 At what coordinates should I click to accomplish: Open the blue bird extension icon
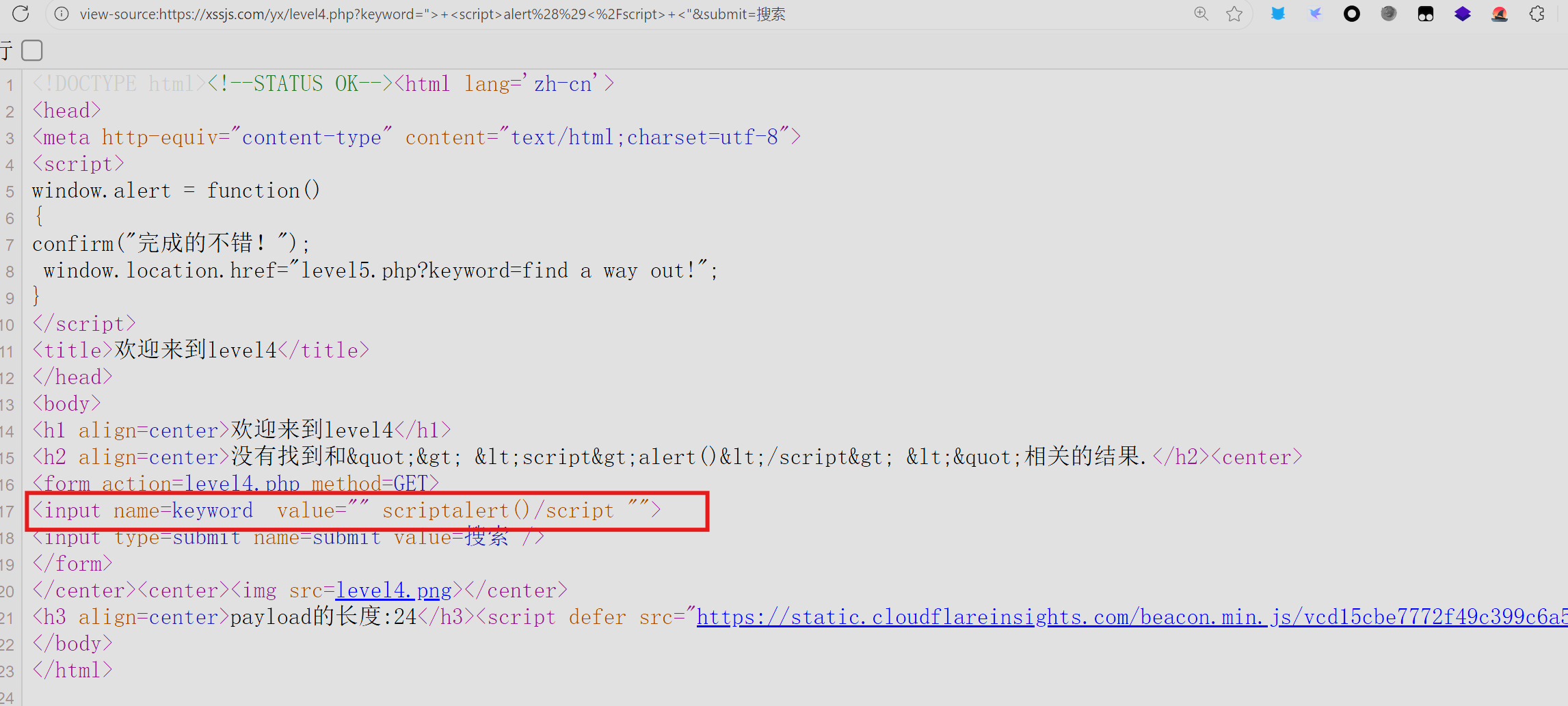click(x=1277, y=14)
